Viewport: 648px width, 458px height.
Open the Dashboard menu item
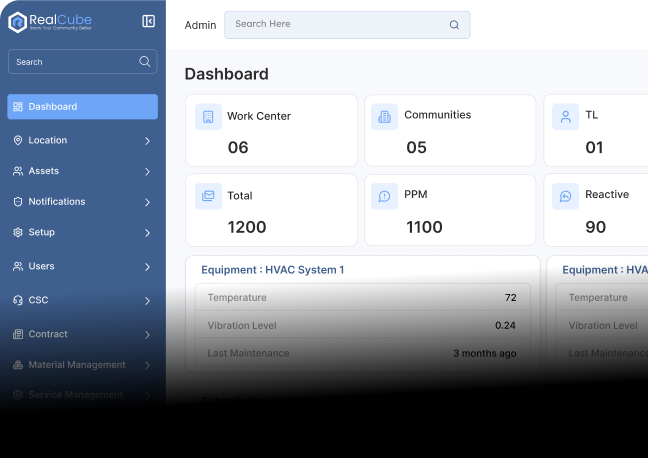pyautogui.click(x=83, y=107)
